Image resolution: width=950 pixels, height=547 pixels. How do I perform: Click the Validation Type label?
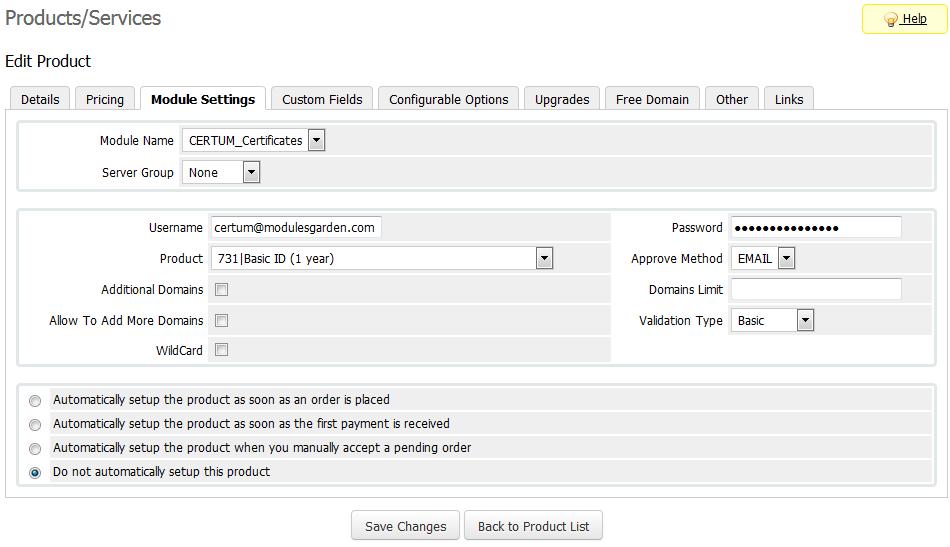point(680,320)
